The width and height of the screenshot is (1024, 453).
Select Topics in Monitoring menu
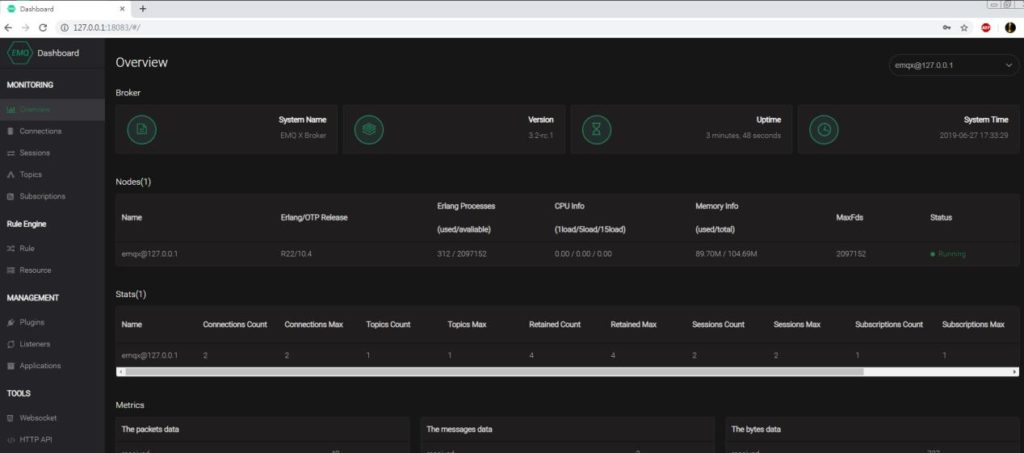point(30,175)
